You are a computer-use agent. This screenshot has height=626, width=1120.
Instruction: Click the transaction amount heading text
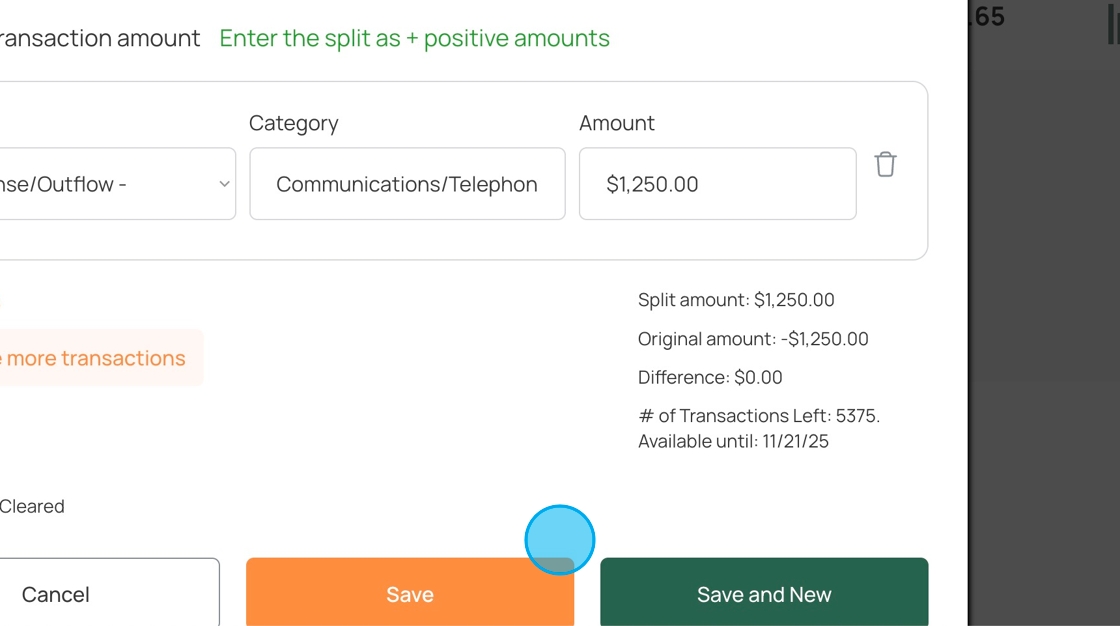tap(99, 38)
